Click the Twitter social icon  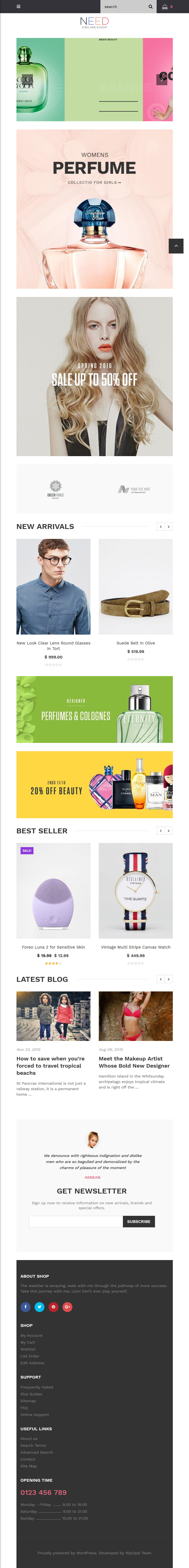click(x=40, y=1306)
